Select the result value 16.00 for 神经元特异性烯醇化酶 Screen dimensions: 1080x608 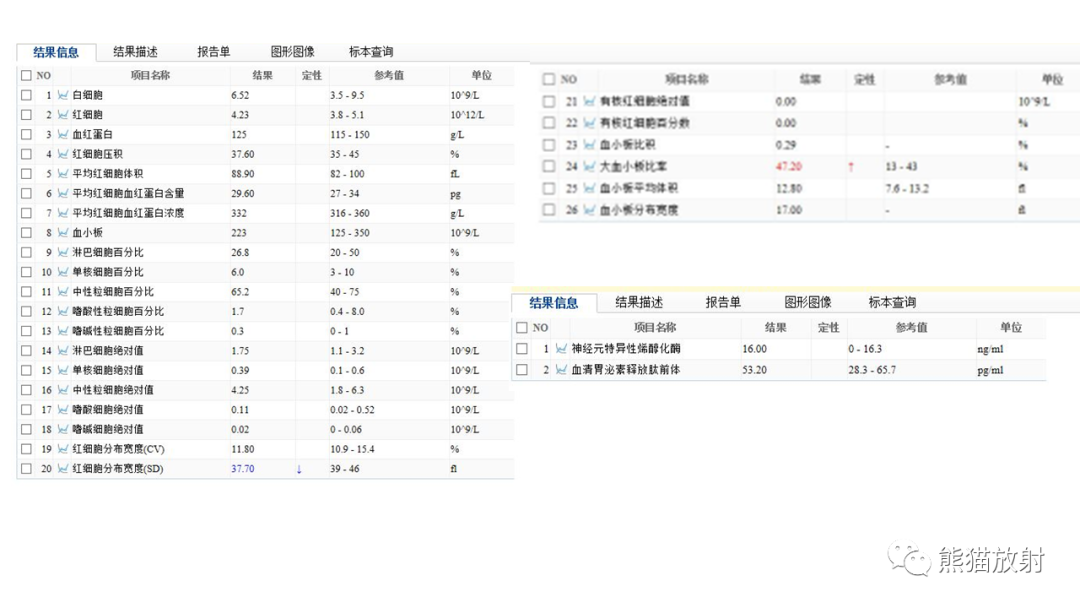coord(754,349)
